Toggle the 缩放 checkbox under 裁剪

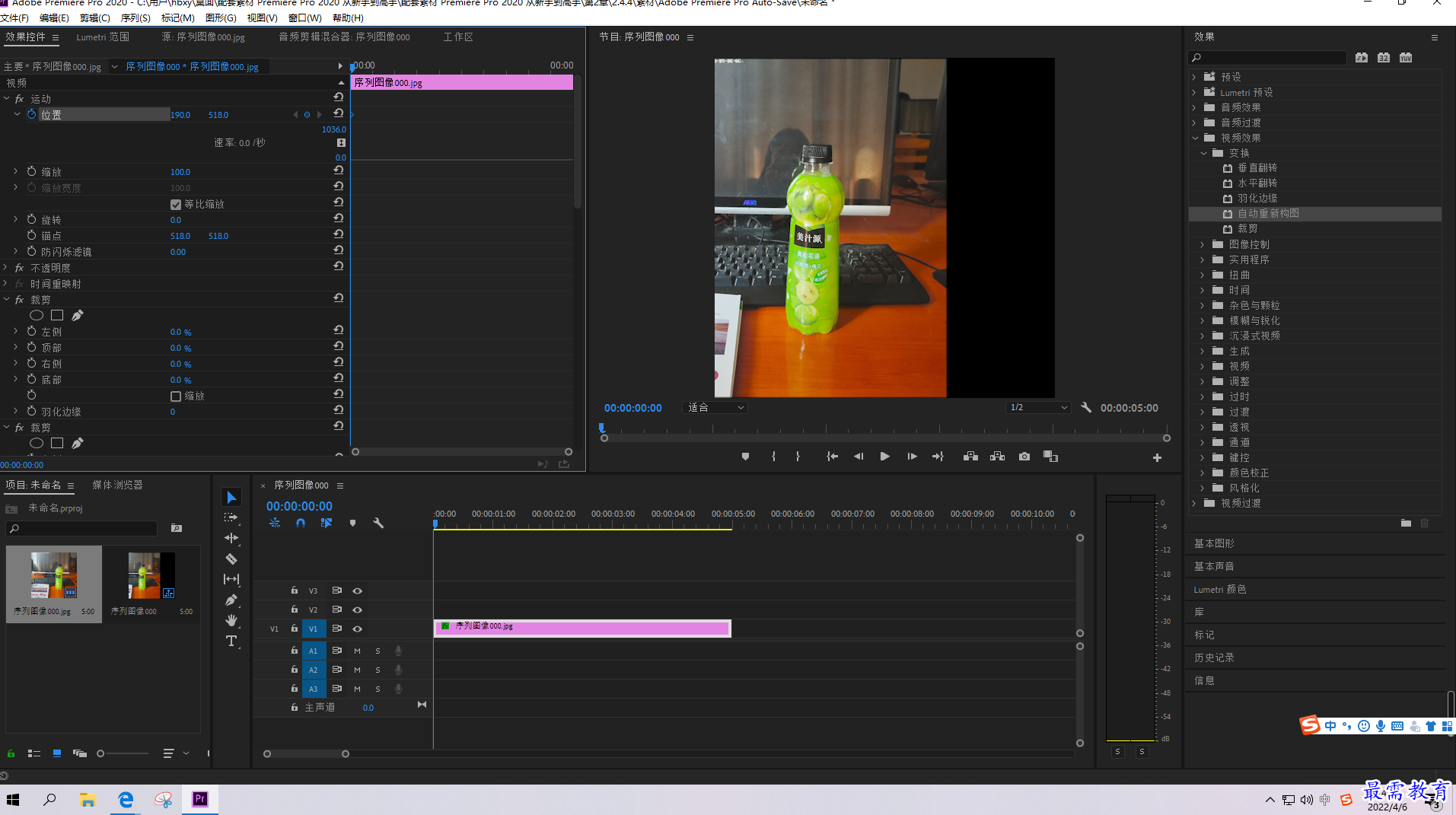(176, 396)
